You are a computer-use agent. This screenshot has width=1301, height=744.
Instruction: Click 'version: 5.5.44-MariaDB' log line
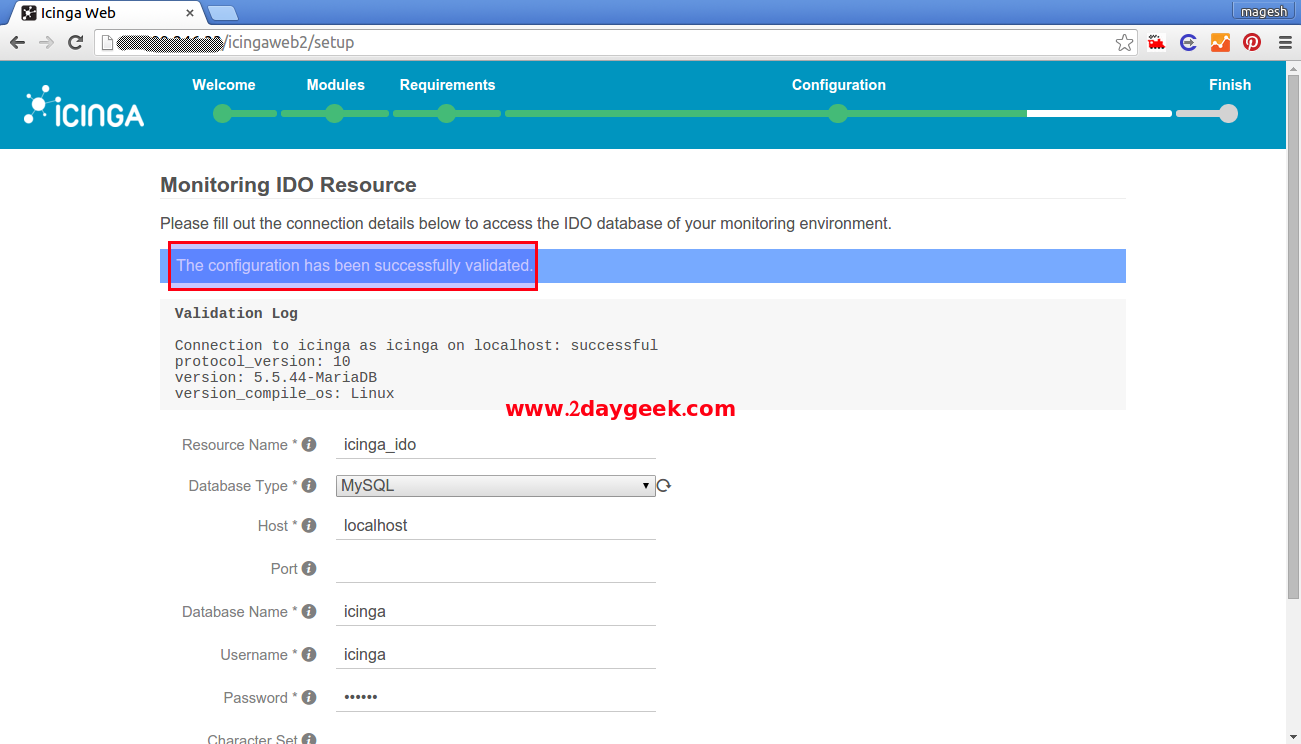point(276,377)
